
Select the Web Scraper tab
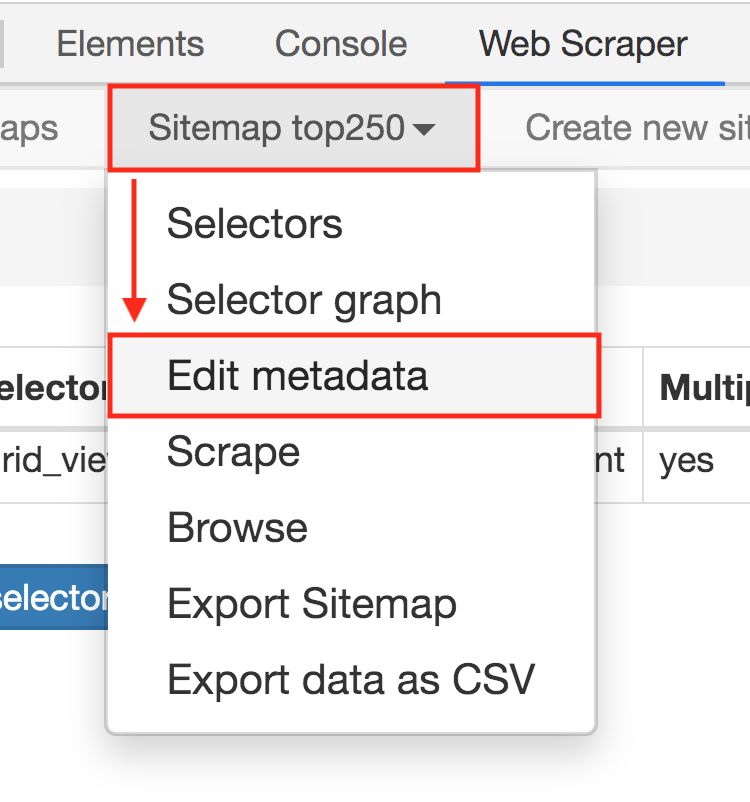click(x=583, y=44)
